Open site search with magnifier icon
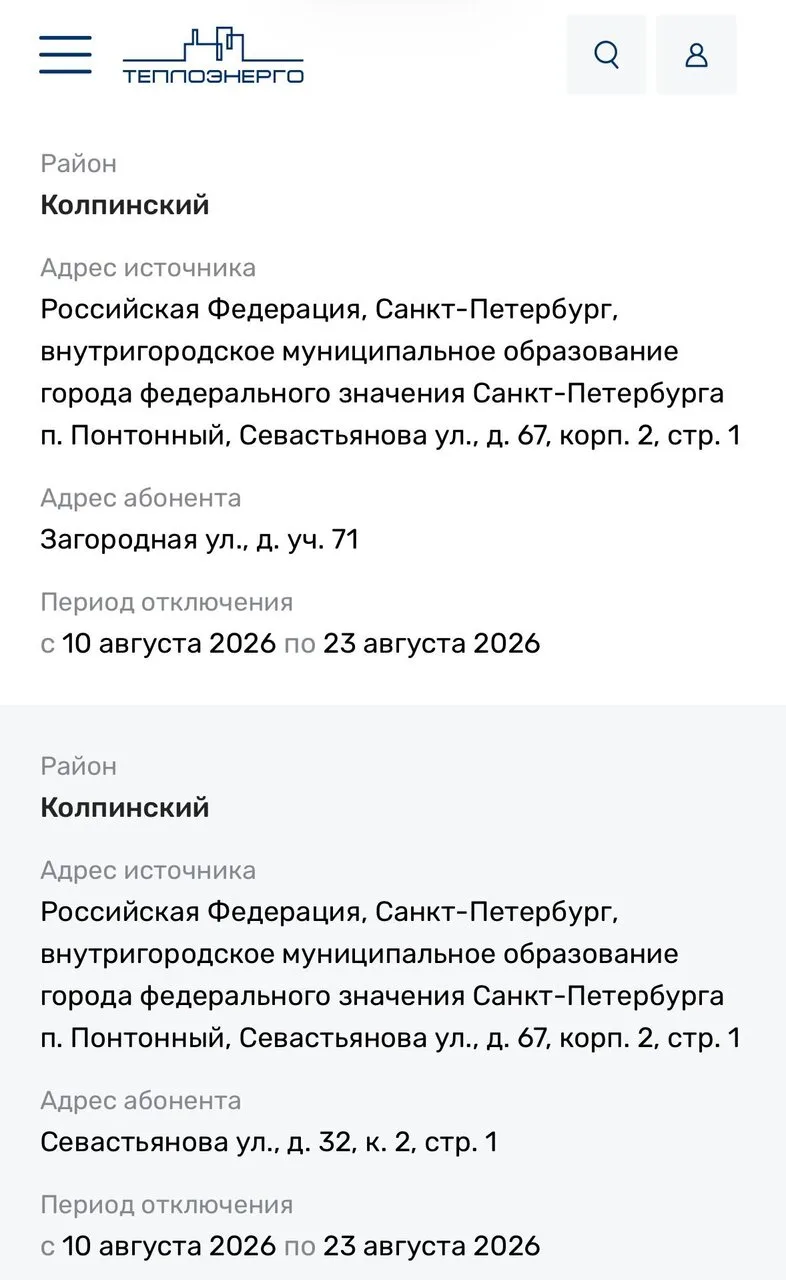The image size is (786, 1280). point(606,55)
